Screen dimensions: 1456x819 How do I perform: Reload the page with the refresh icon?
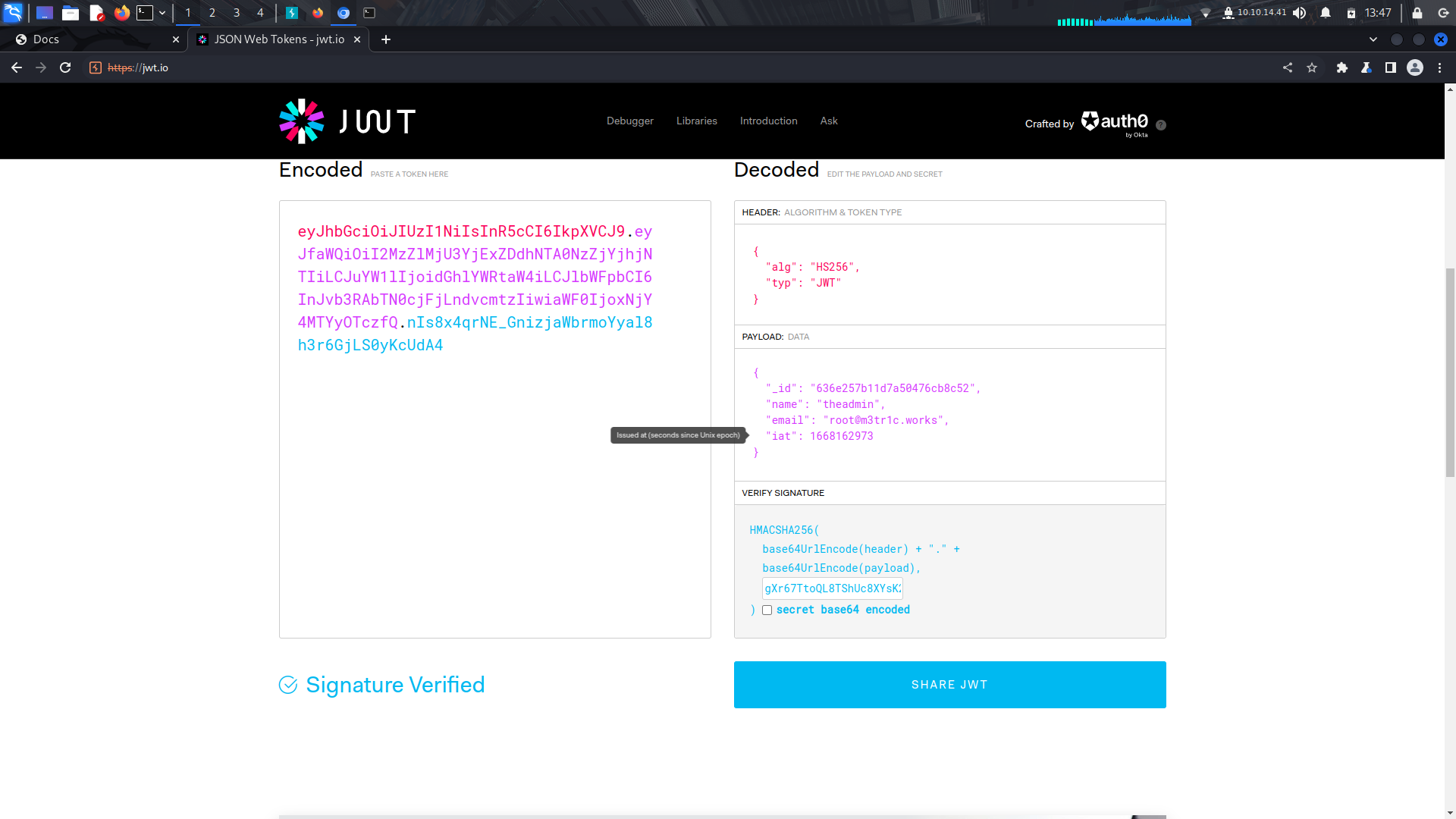(x=66, y=67)
